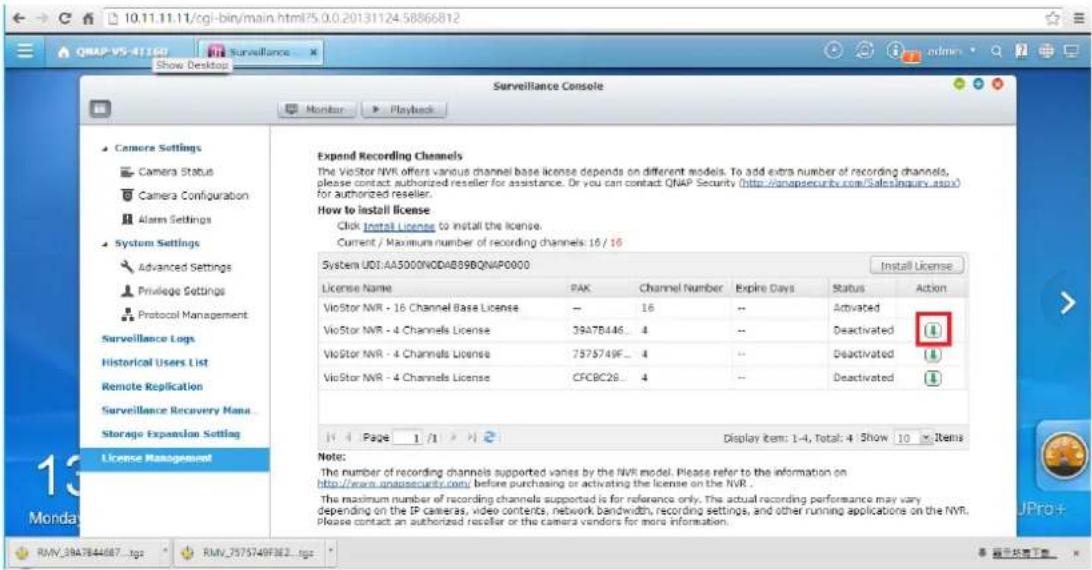The height and width of the screenshot is (570, 1092).
Task: Click the Install License button
Action: pyautogui.click(x=916, y=265)
